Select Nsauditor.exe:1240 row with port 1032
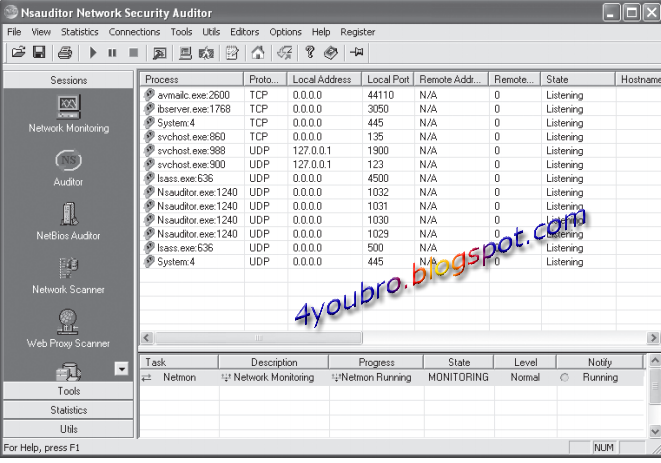661x463 pixels. [400, 192]
